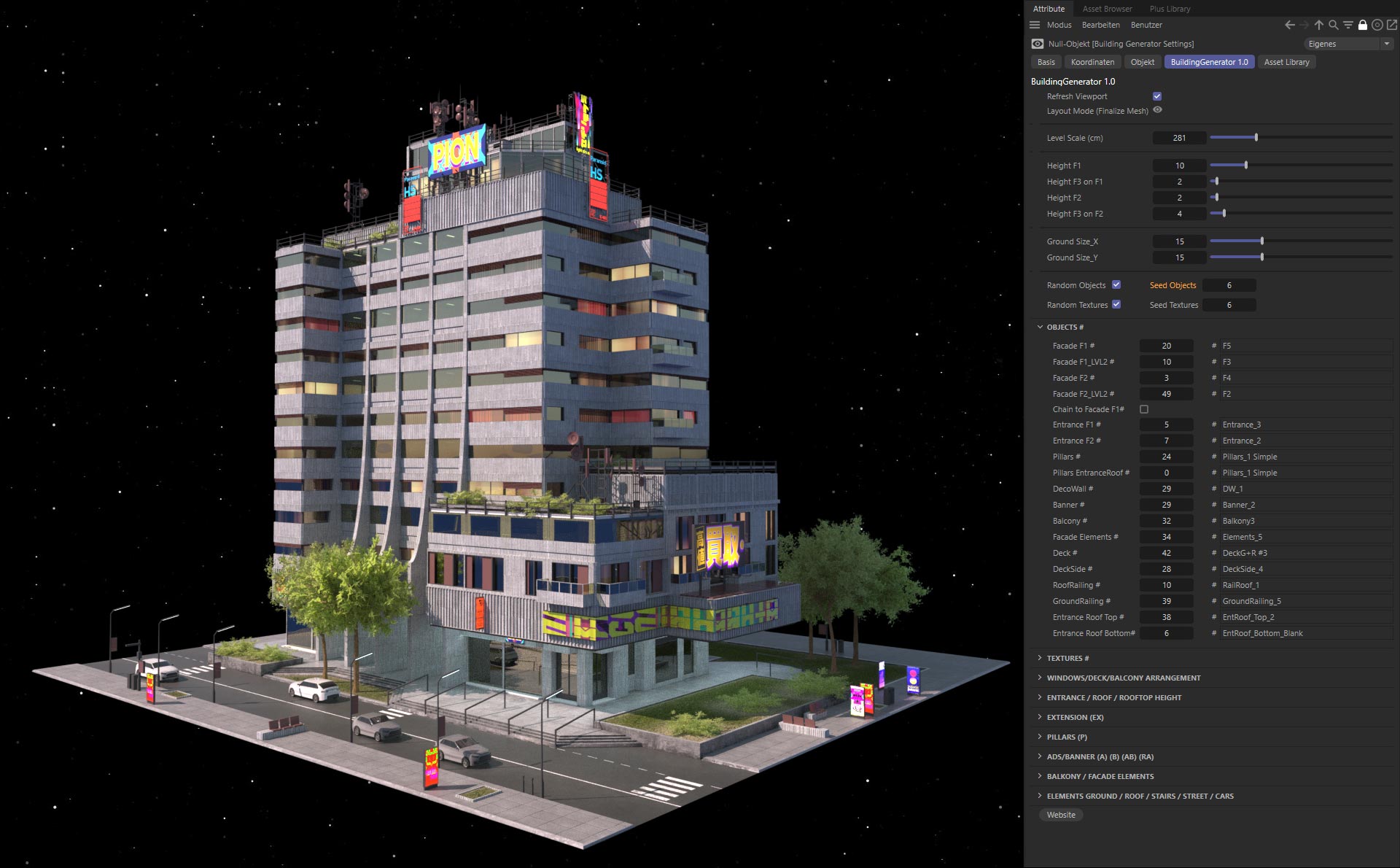Click the open-in-new-window icon top right
This screenshot has height=868, width=1400.
(1391, 25)
